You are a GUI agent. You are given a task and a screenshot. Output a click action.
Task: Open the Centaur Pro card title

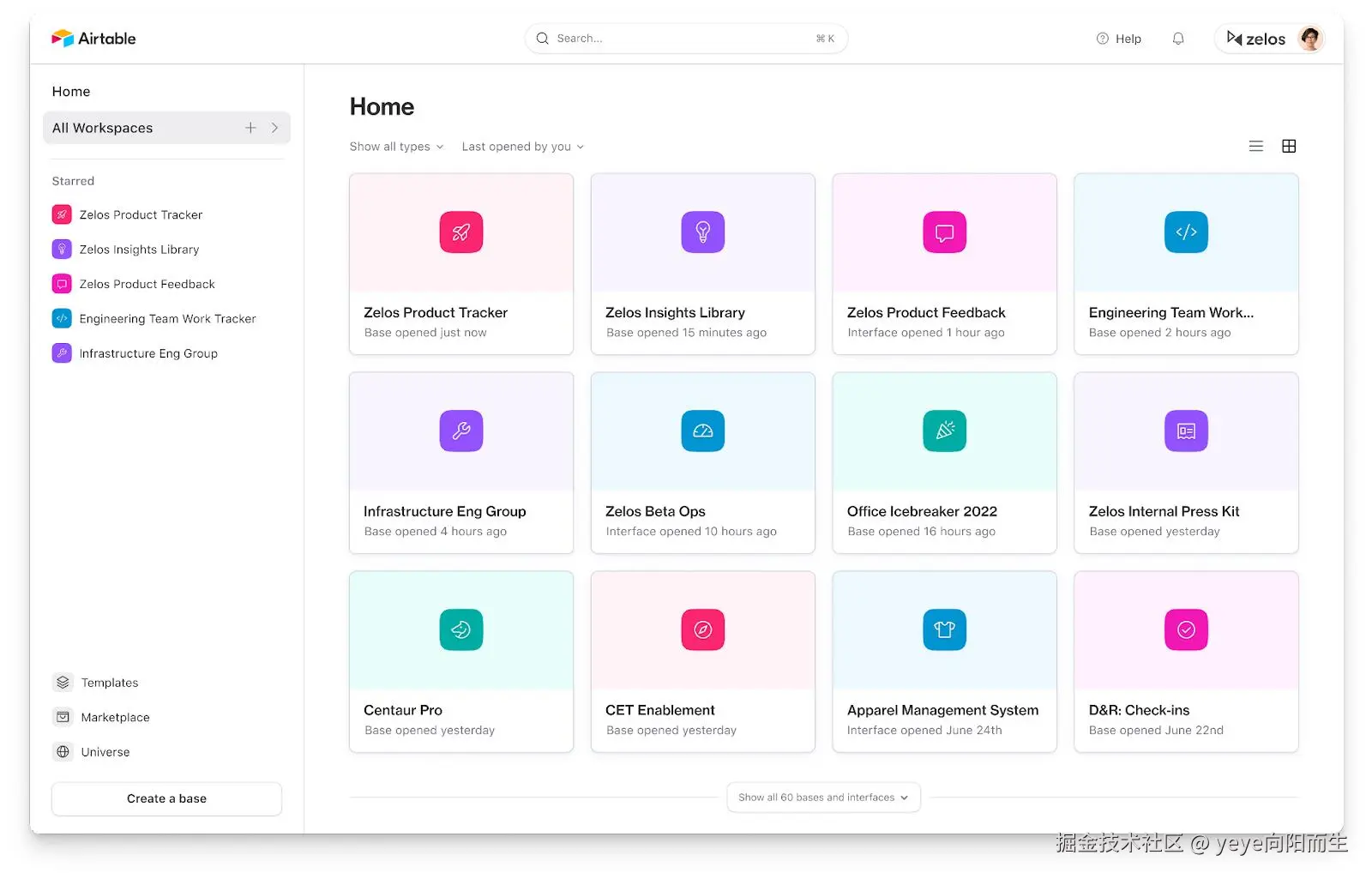[x=403, y=711]
